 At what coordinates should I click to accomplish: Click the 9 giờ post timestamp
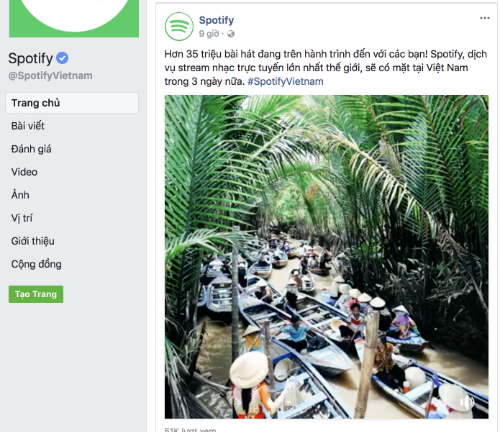point(209,34)
